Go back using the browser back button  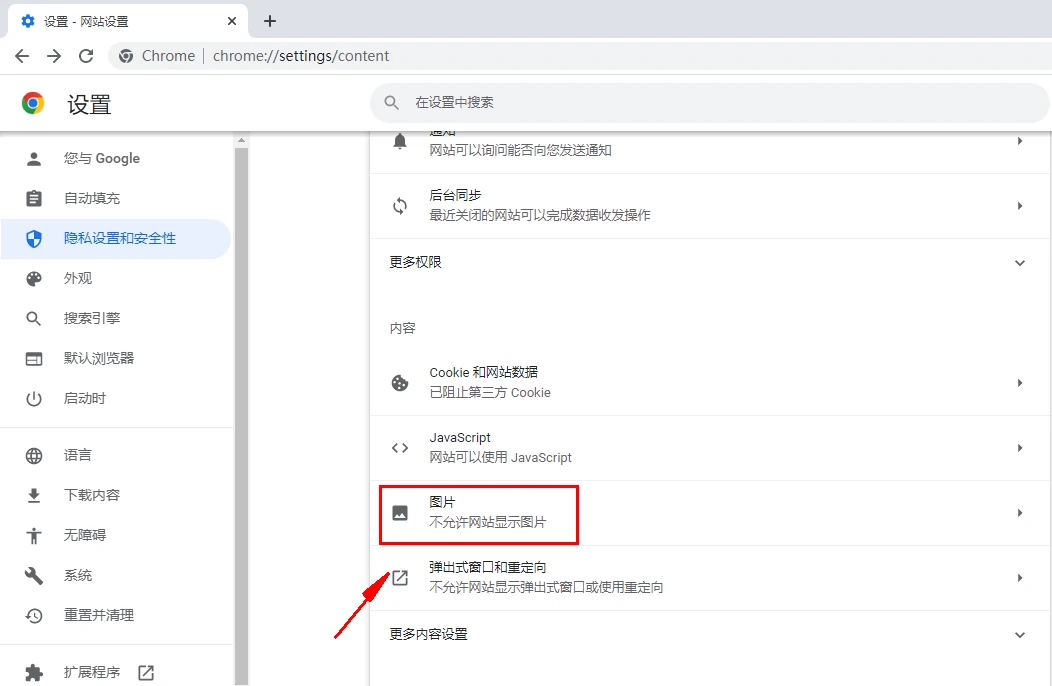click(x=22, y=56)
